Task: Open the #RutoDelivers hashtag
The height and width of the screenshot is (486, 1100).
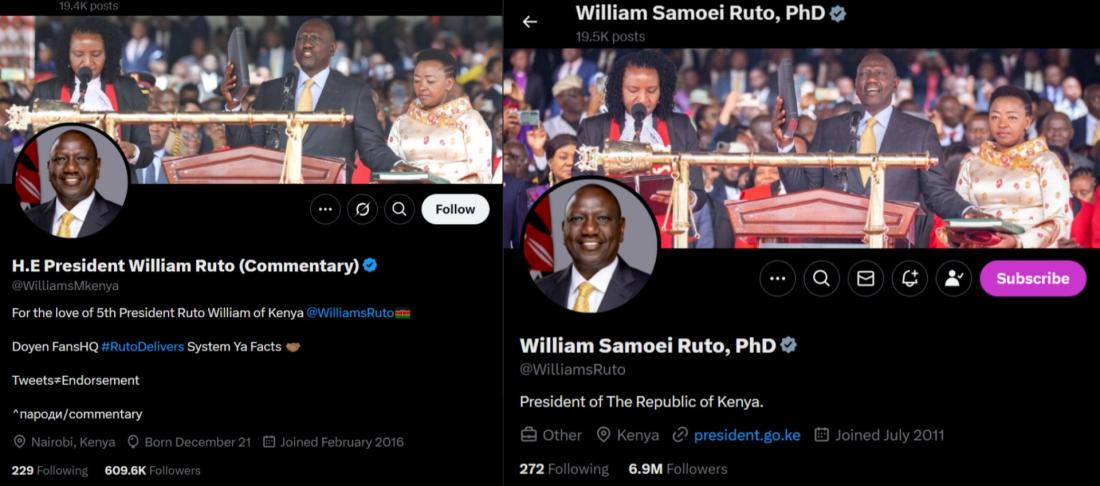Action: (x=142, y=346)
